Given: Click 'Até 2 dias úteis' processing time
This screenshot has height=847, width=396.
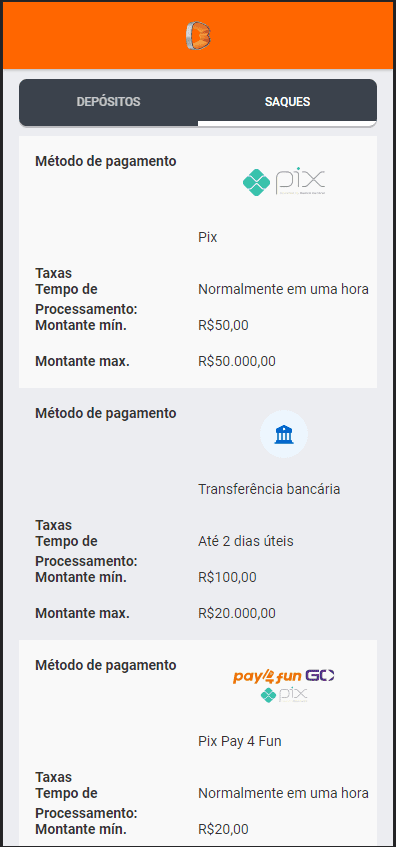Looking at the screenshot, I should [x=246, y=541].
